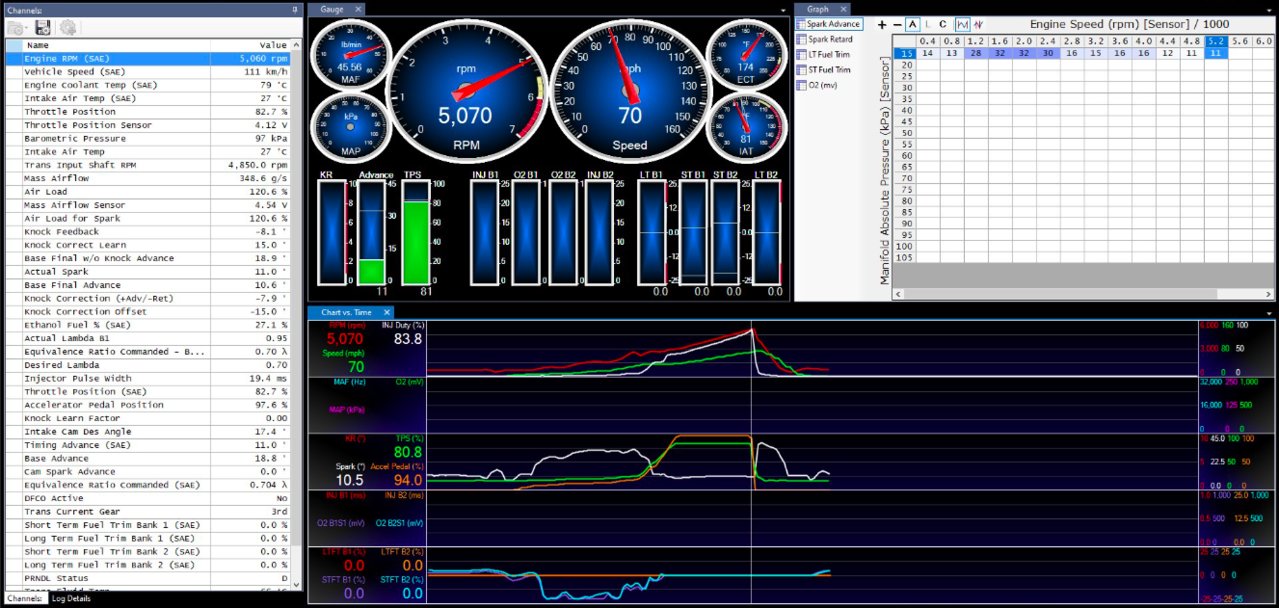Image resolution: width=1279 pixels, height=608 pixels.
Task: Open the Gauge panel dropdown arrow
Action: click(x=784, y=9)
